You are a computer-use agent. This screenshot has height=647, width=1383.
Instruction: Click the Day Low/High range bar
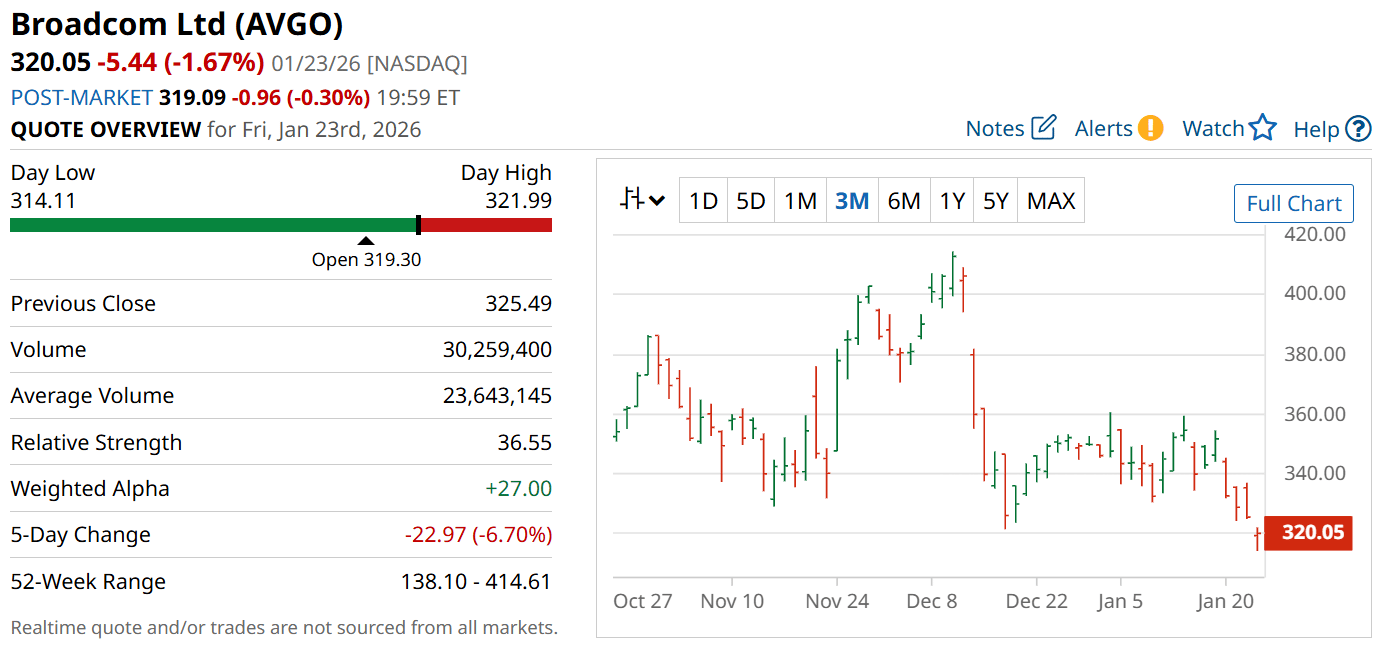pyautogui.click(x=281, y=225)
